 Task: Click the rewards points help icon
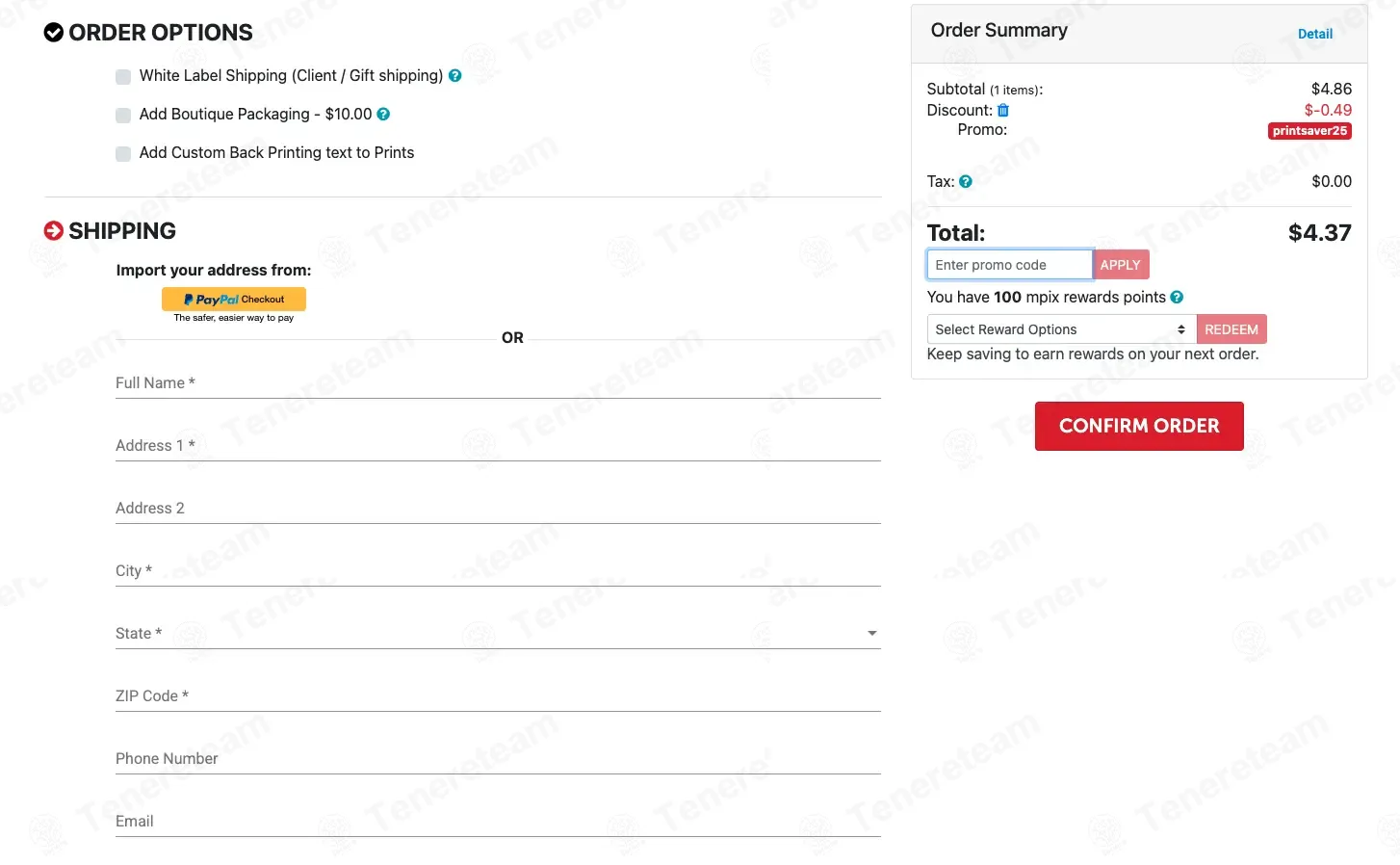pos(1177,297)
